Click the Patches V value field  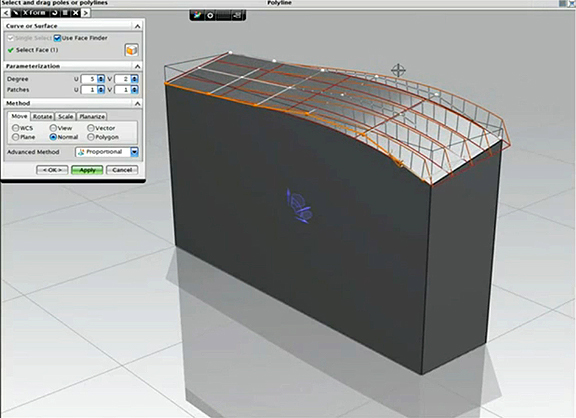pyautogui.click(x=123, y=90)
